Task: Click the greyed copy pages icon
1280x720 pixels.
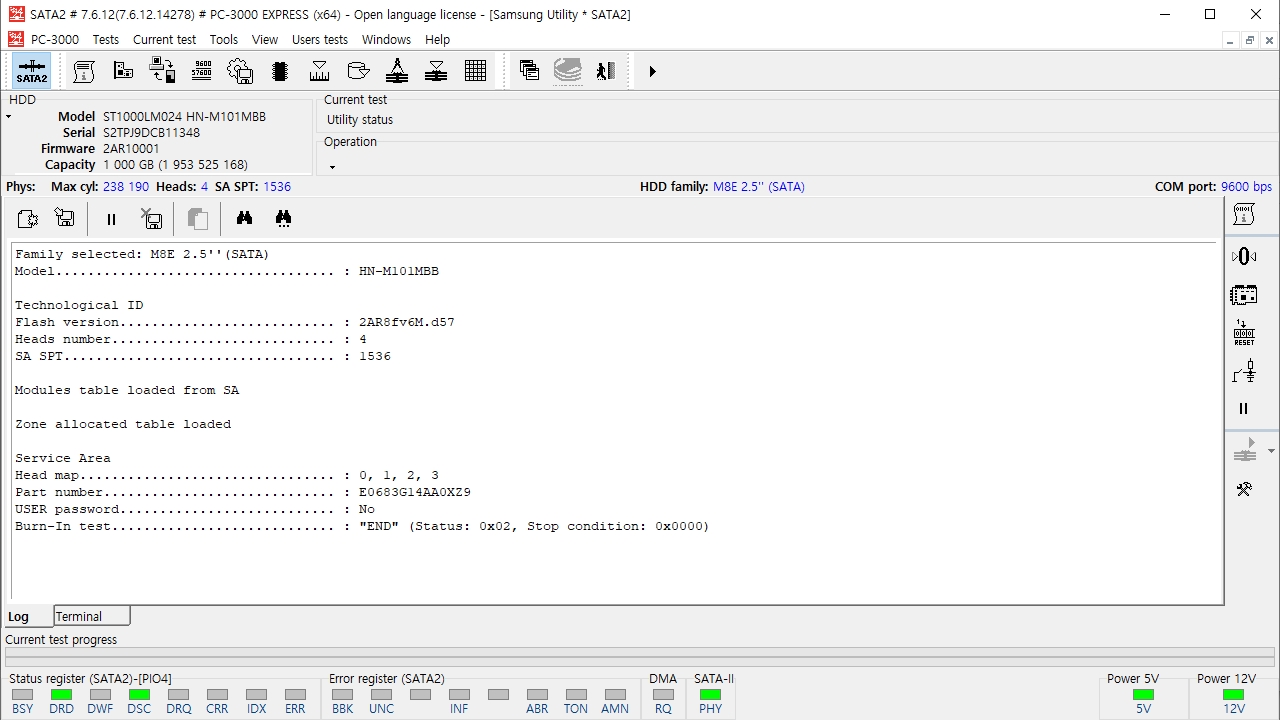Action: tap(198, 218)
